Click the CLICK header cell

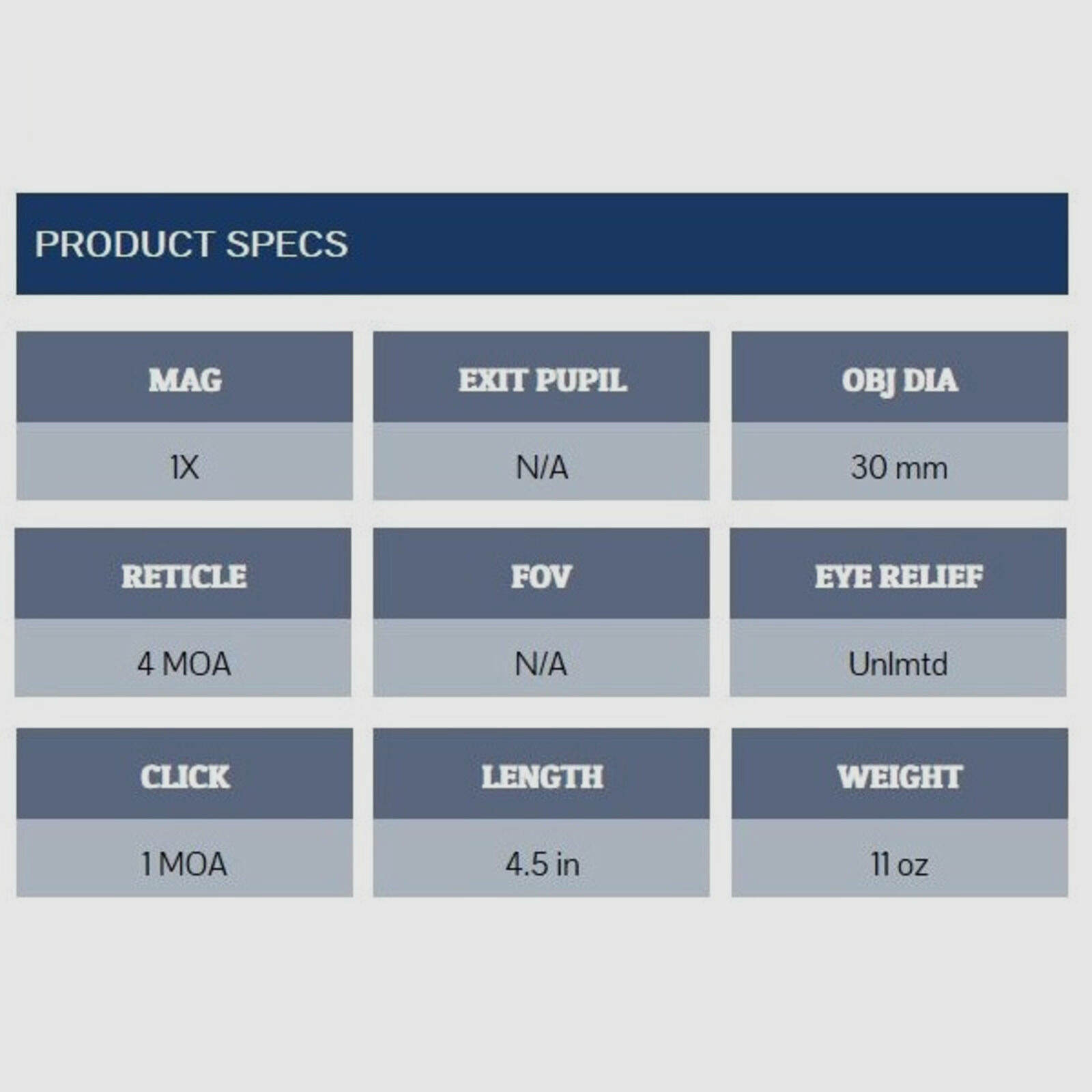[x=185, y=776]
